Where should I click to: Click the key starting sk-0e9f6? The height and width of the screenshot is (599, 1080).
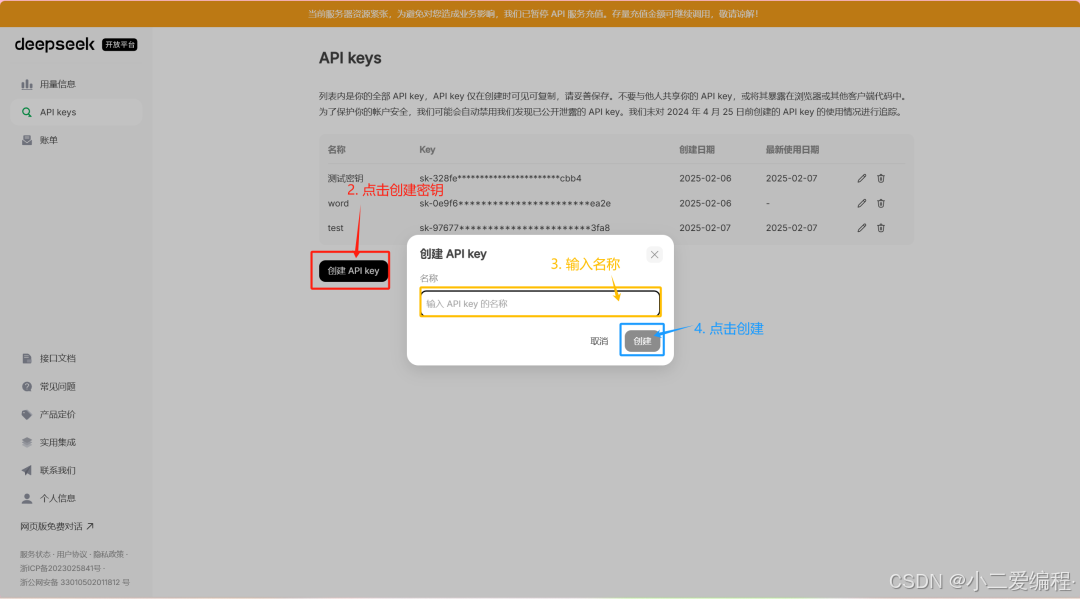pos(515,203)
